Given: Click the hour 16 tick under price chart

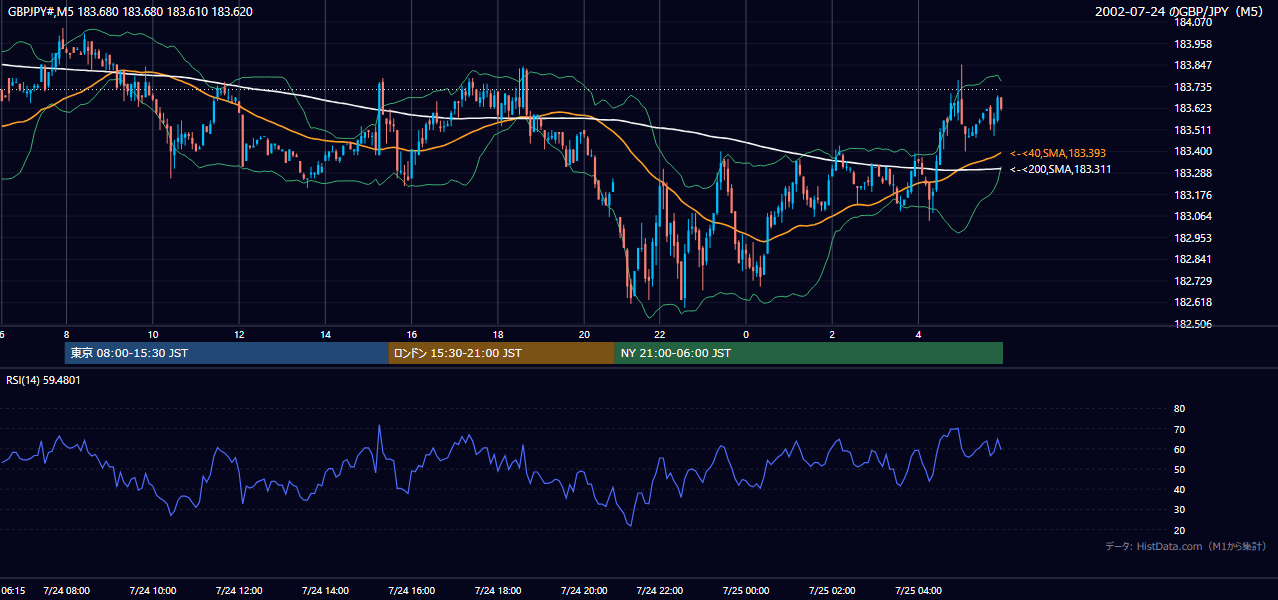Looking at the screenshot, I should click(x=411, y=334).
